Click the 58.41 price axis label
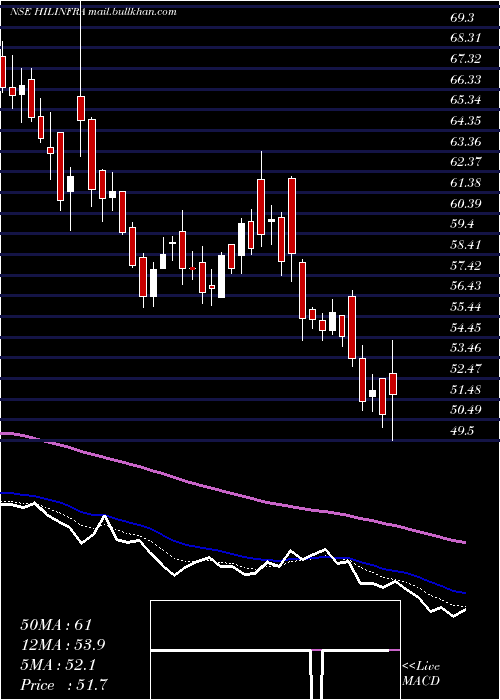Image resolution: width=500 pixels, height=700 pixels. [465, 245]
